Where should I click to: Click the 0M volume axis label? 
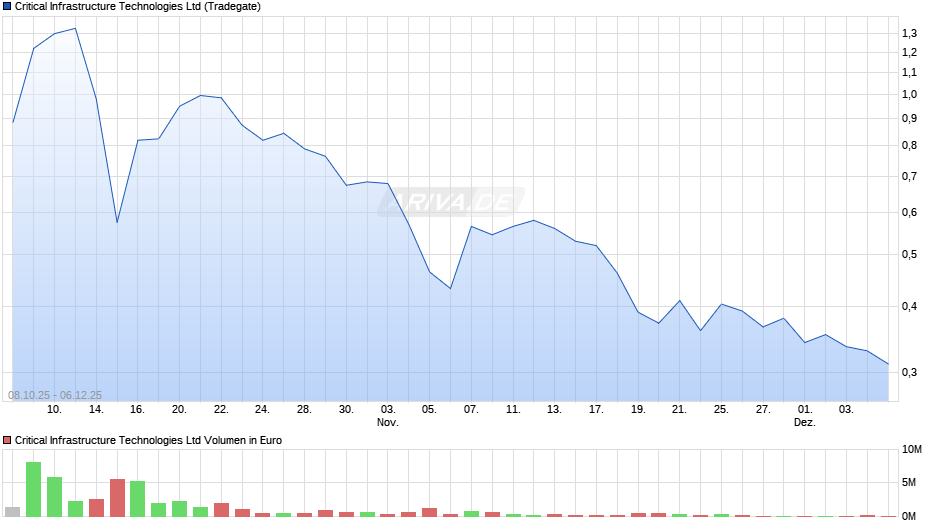click(909, 516)
